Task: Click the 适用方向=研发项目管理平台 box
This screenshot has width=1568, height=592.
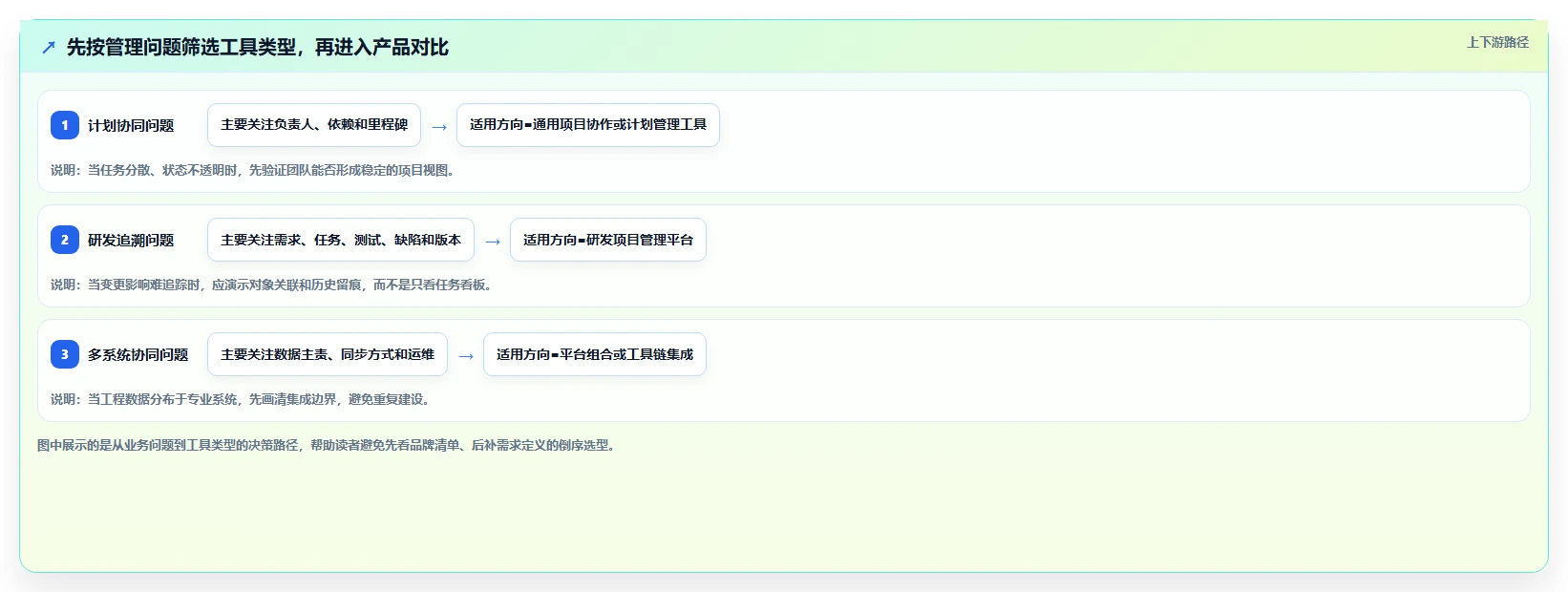Action: click(x=608, y=240)
